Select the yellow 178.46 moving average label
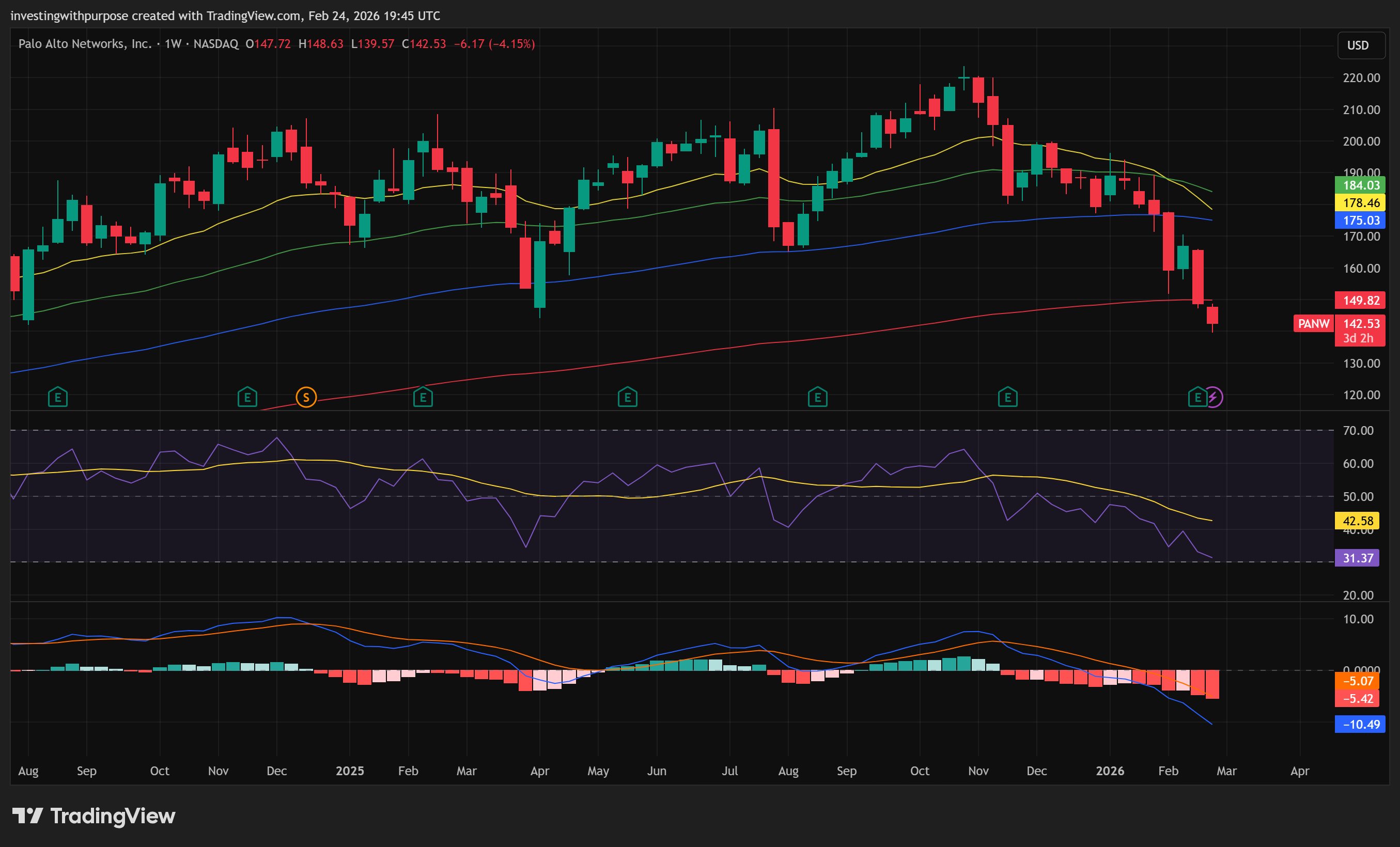The height and width of the screenshot is (847, 1400). [1360, 203]
